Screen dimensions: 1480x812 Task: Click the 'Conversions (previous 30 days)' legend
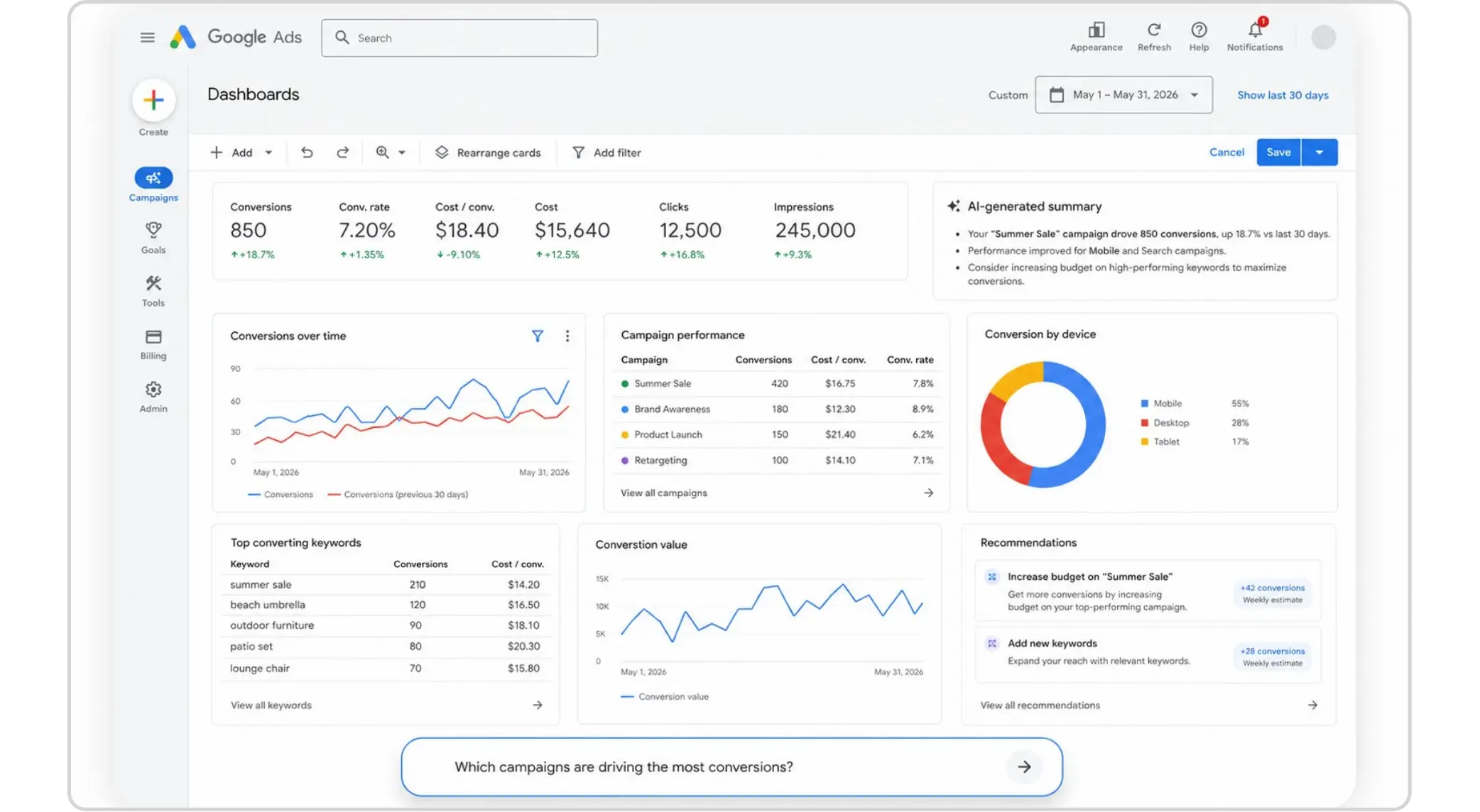[x=398, y=494]
